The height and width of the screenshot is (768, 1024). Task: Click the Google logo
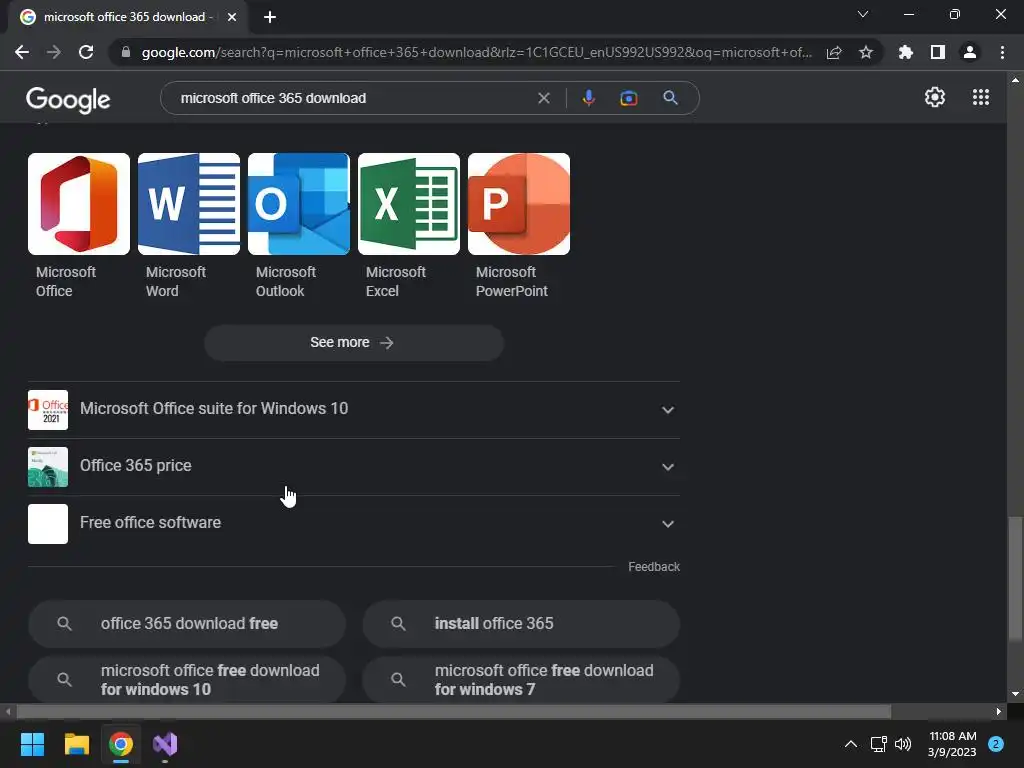pos(68,99)
